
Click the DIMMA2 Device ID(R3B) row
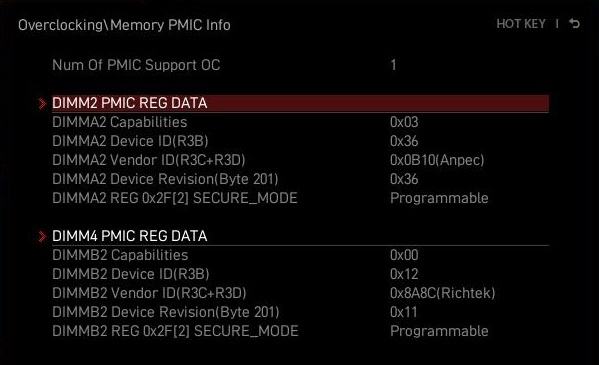point(300,141)
